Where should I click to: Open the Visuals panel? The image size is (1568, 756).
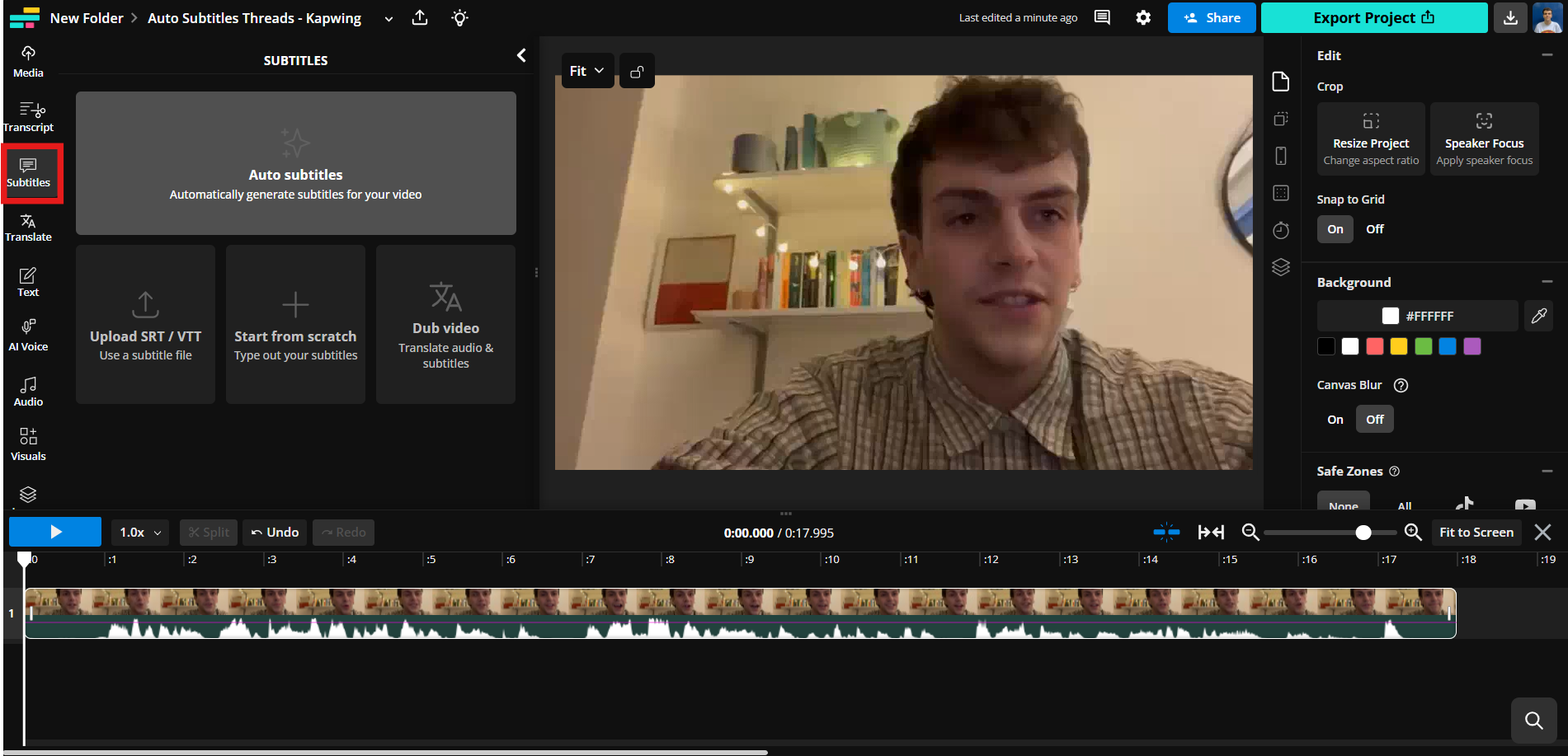tap(27, 443)
